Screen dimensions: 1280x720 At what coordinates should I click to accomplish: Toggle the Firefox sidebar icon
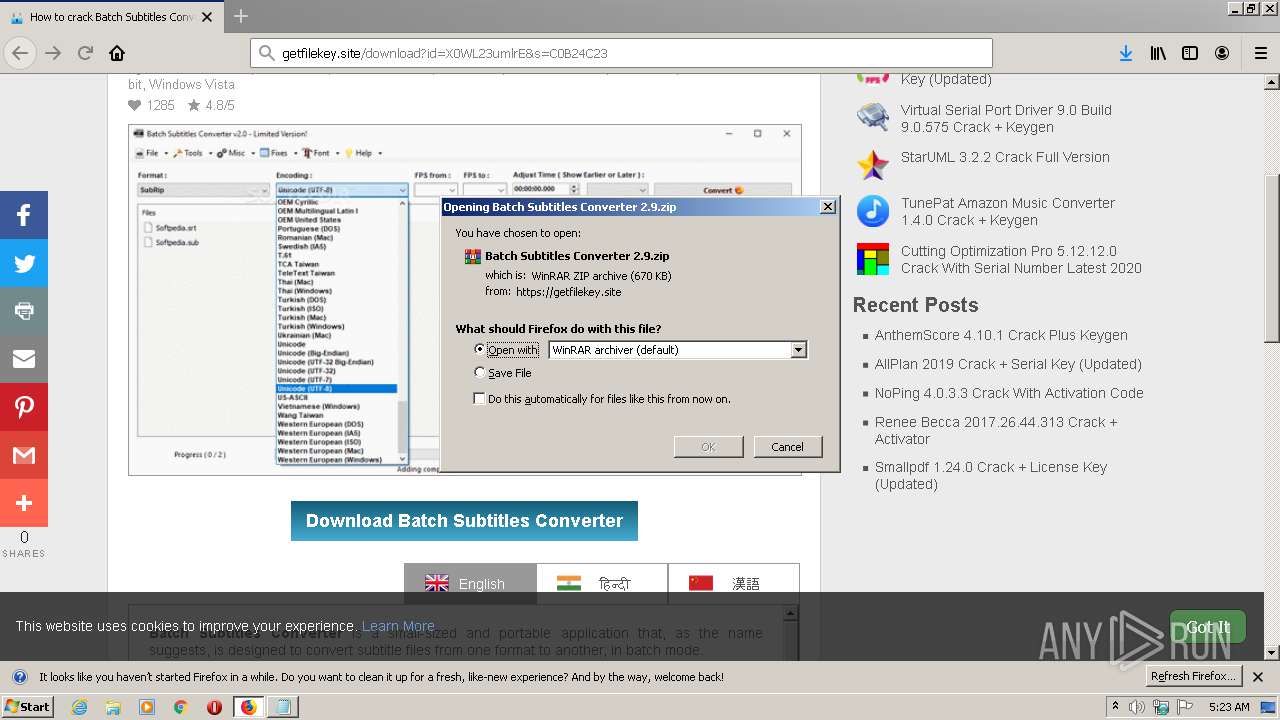point(1190,53)
